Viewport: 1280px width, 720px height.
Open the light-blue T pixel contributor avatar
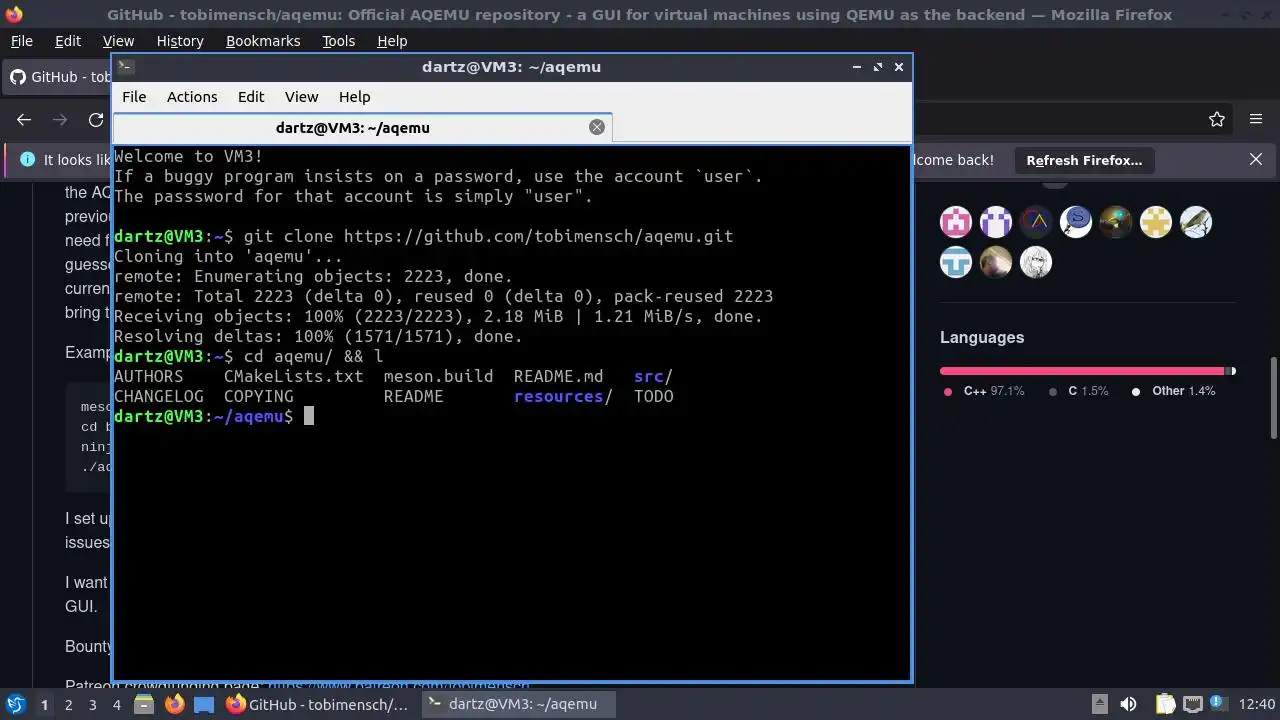click(x=956, y=262)
